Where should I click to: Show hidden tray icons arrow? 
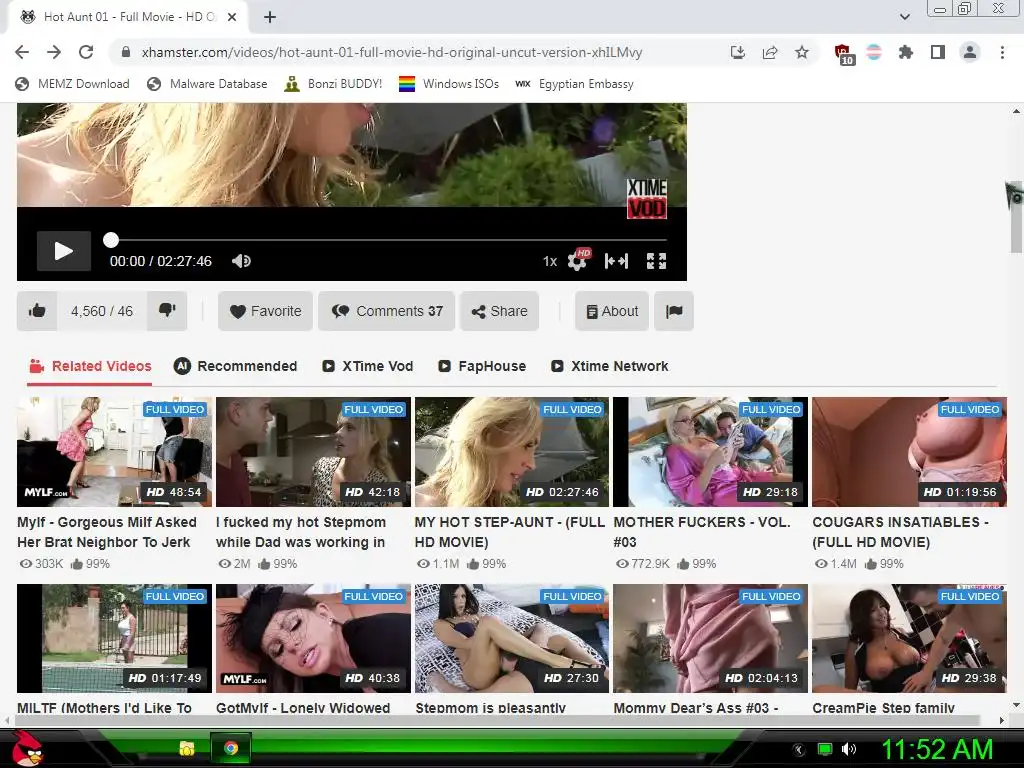(798, 750)
